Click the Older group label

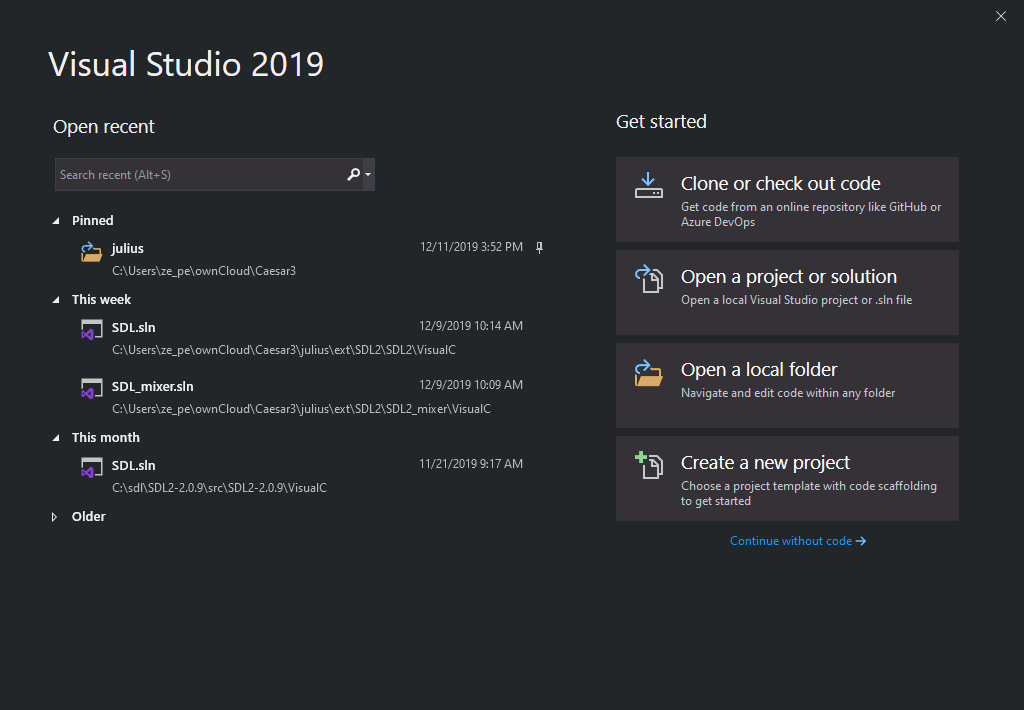click(x=89, y=517)
